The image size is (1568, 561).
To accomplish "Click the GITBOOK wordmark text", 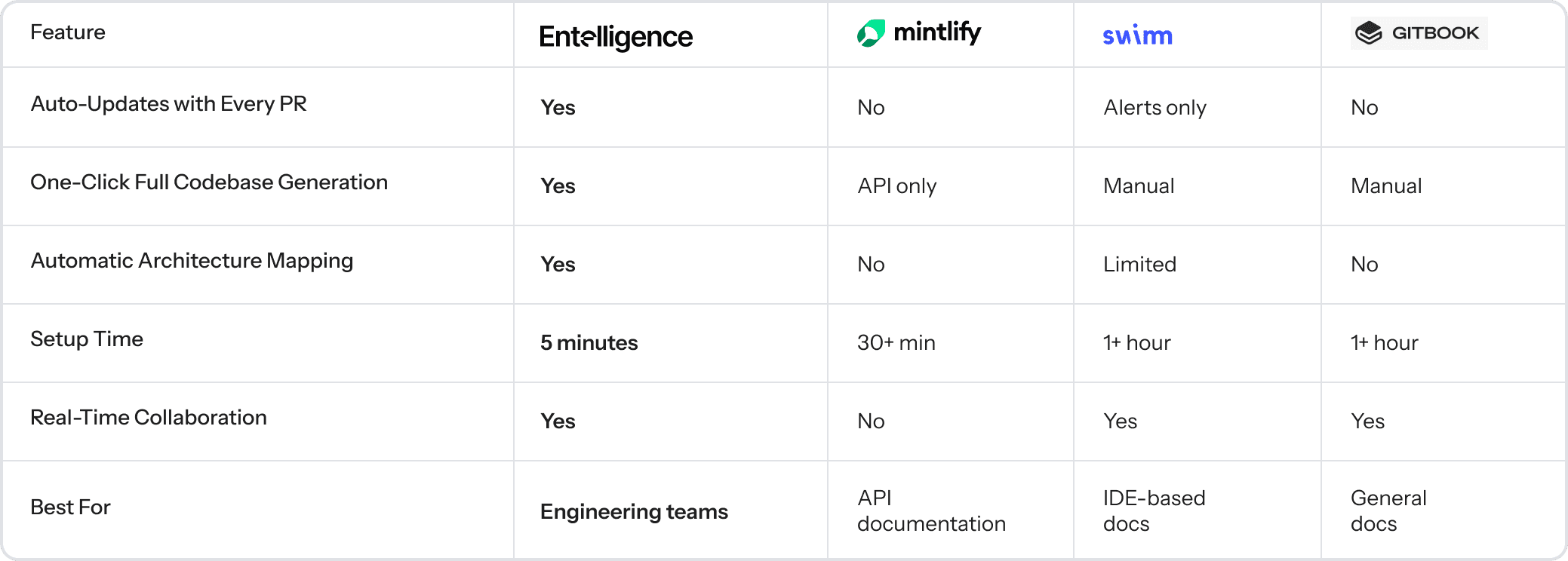I will [x=1435, y=33].
